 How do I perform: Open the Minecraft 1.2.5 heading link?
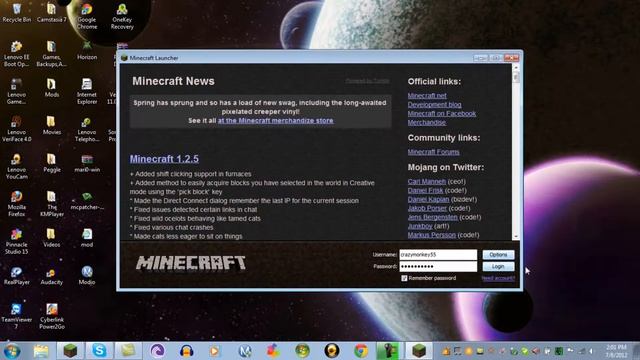(x=164, y=159)
